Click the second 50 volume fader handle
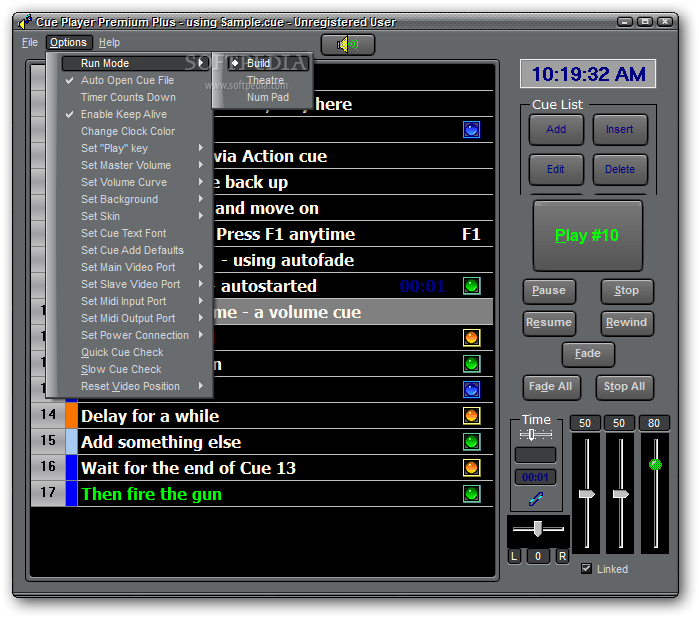This screenshot has width=699, height=618. coord(620,494)
